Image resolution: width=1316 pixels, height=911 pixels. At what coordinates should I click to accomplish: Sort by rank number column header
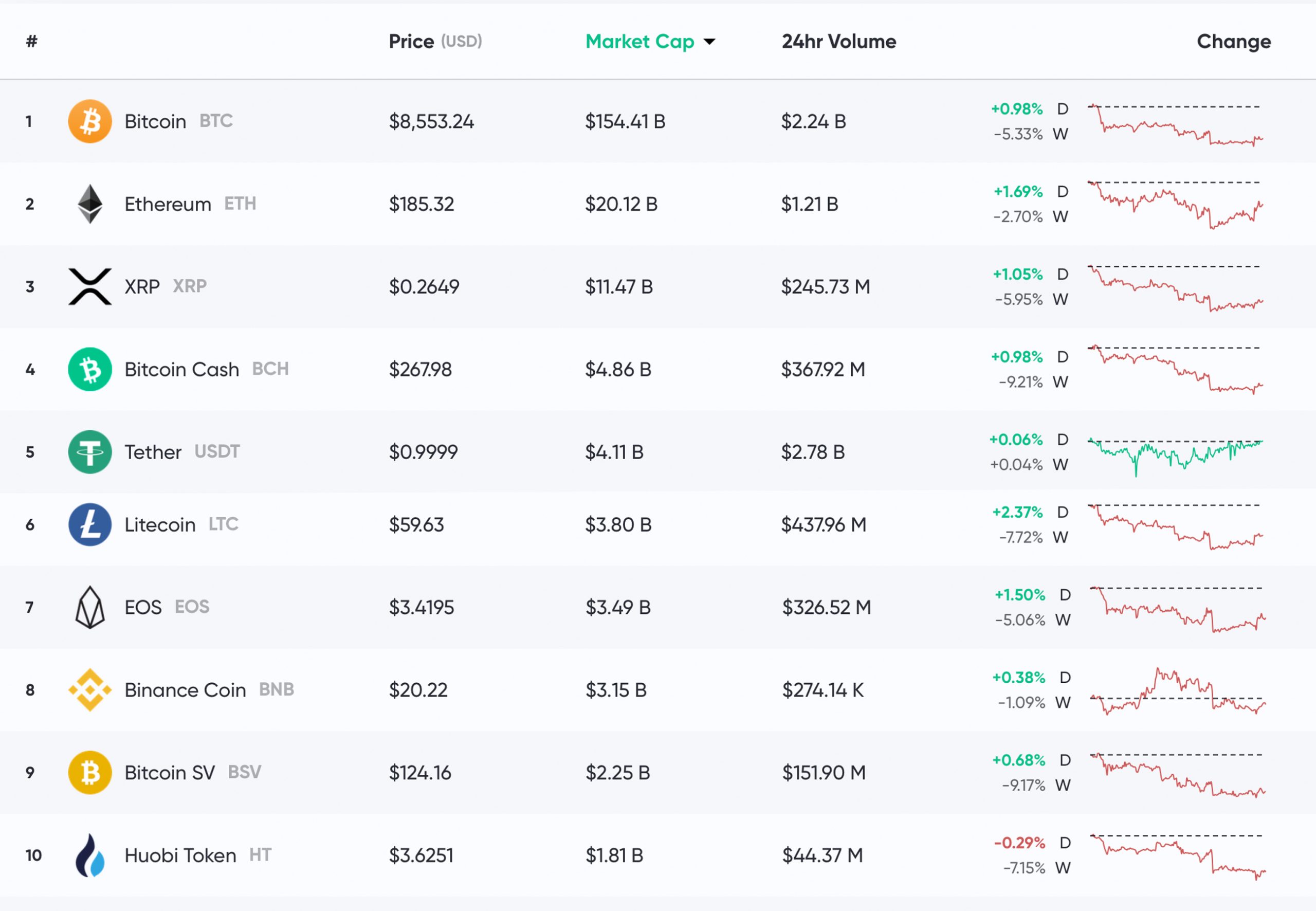(31, 41)
